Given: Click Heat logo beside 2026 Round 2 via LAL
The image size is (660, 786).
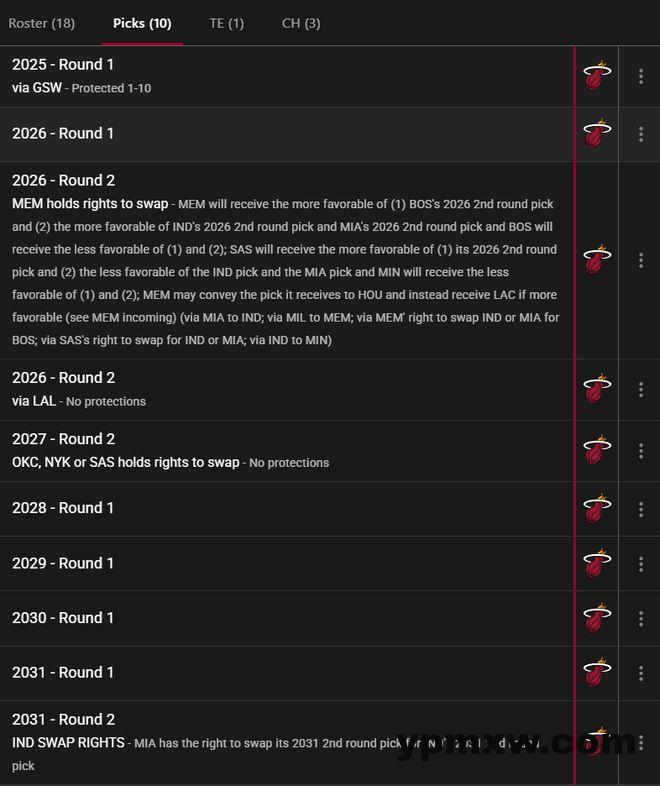Looking at the screenshot, I should point(597,388).
